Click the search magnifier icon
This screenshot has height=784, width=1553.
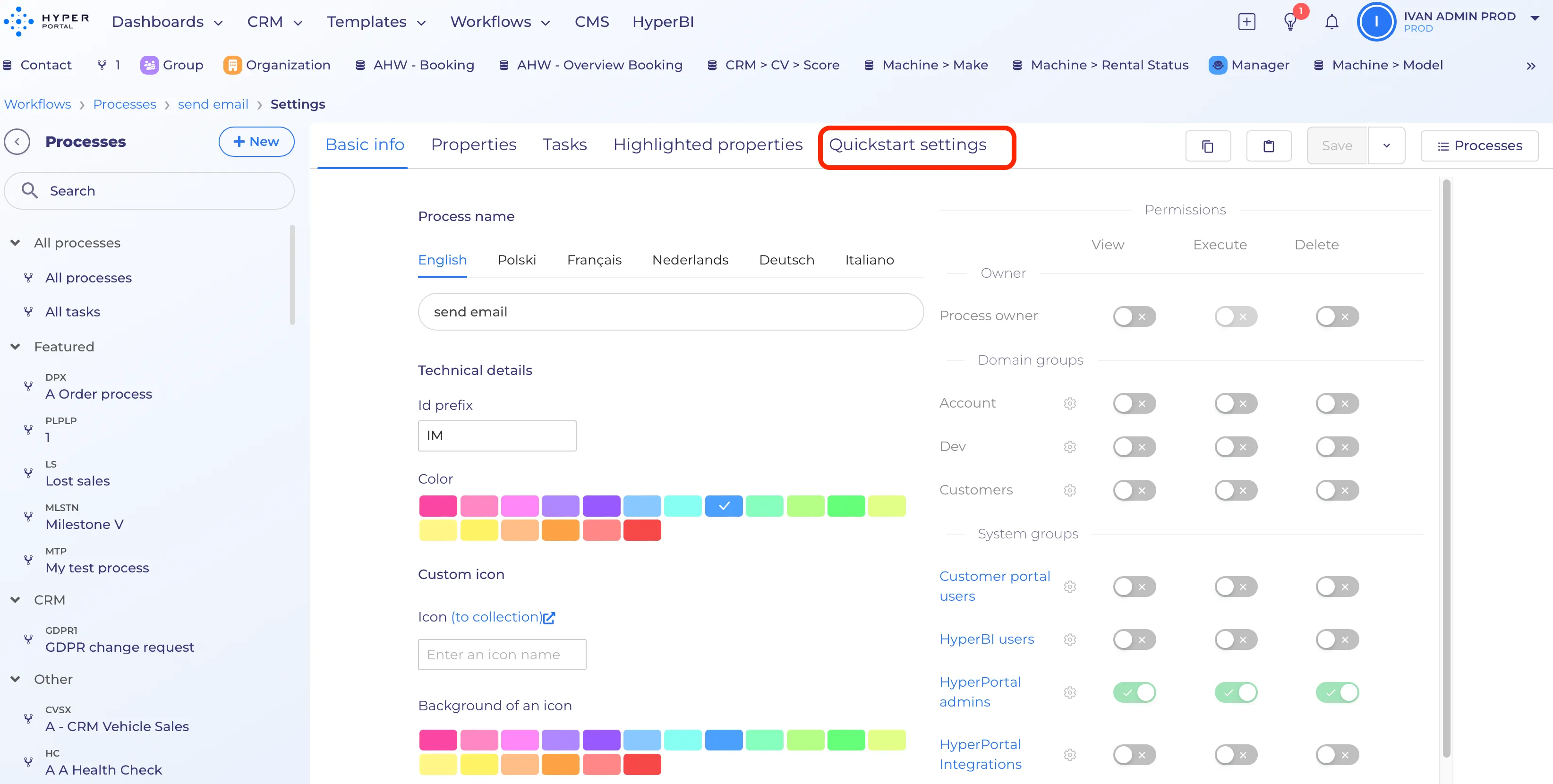(x=30, y=190)
